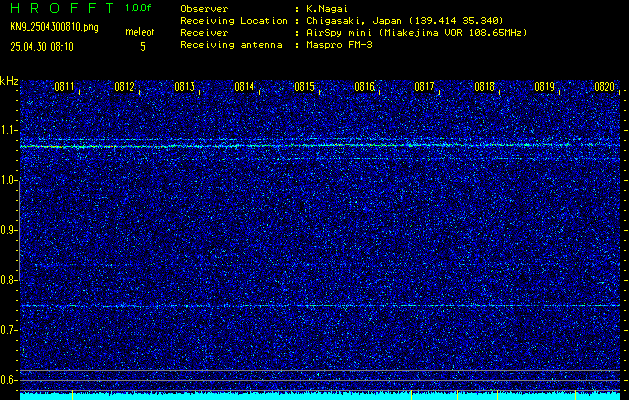Click the 0.8 kHz frequency axis label
Screen dimensions: 629x400
click(9, 280)
